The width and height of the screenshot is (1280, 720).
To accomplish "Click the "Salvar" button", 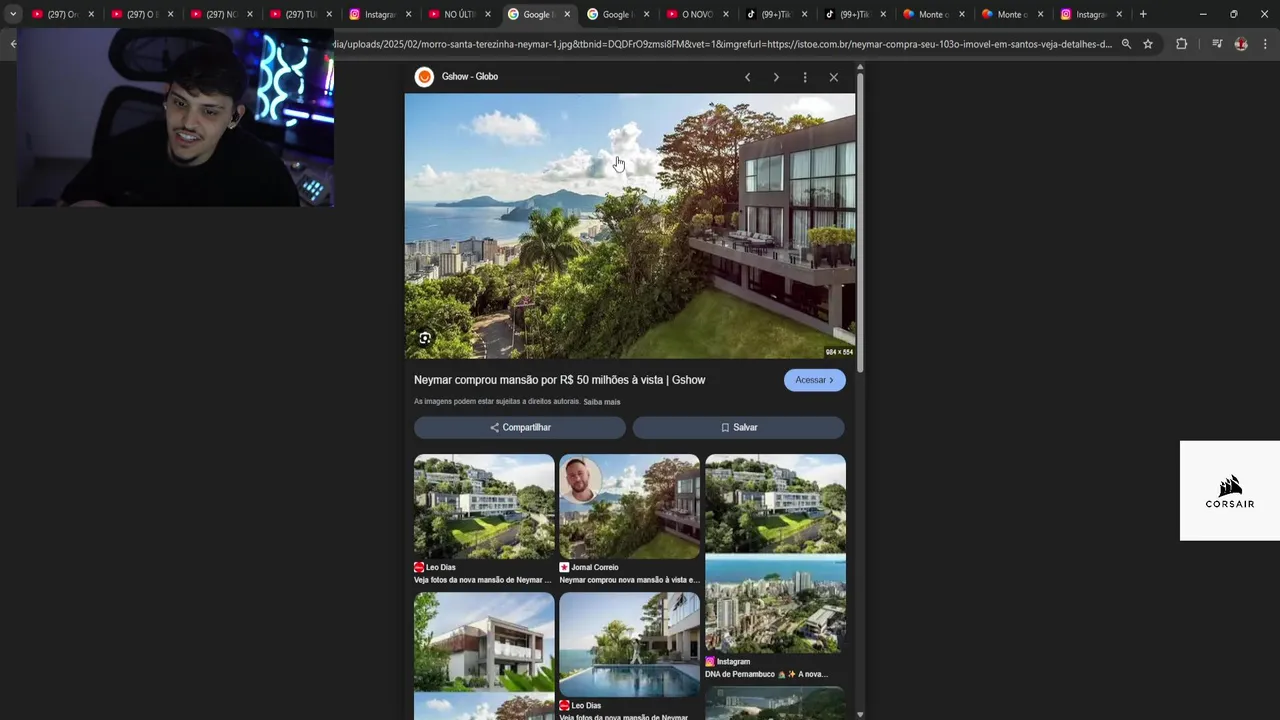I will pyautogui.click(x=739, y=427).
